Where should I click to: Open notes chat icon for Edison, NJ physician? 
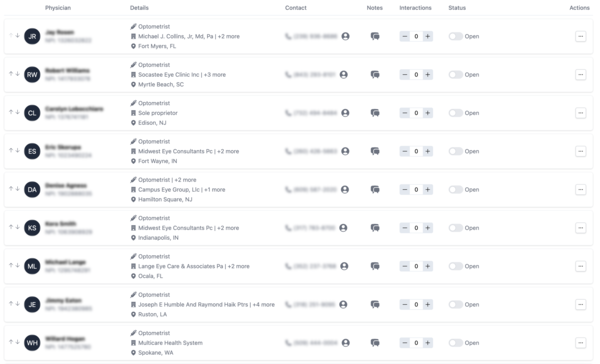coord(375,113)
